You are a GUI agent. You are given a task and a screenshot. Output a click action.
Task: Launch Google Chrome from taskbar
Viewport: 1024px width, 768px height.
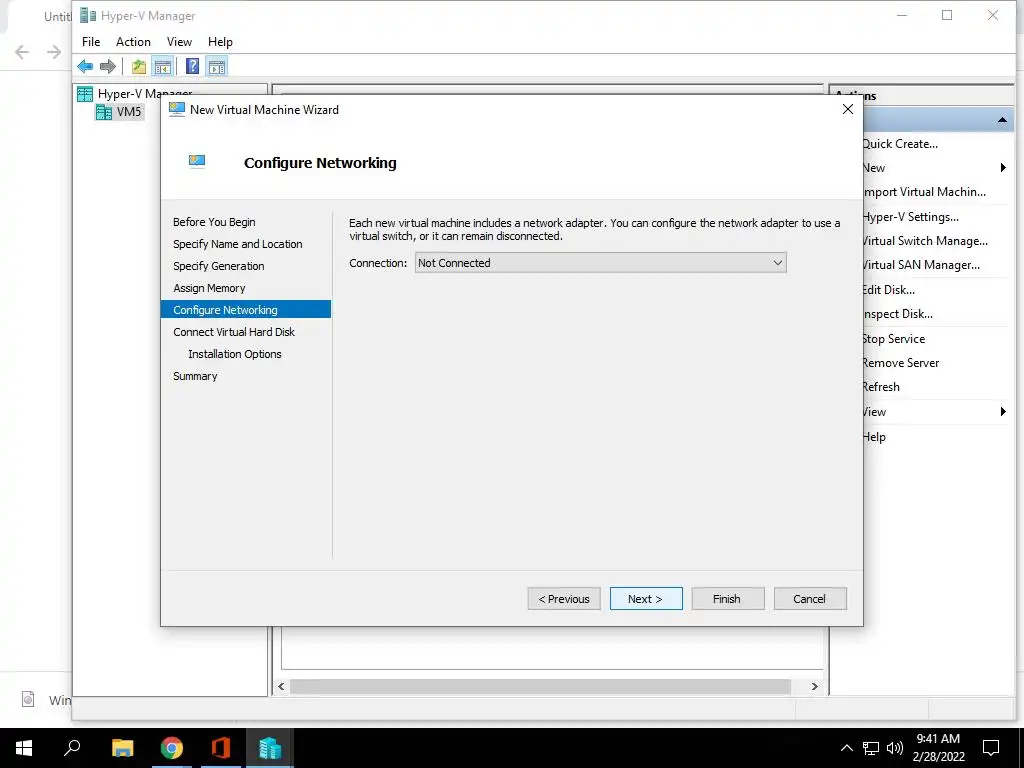coord(172,748)
